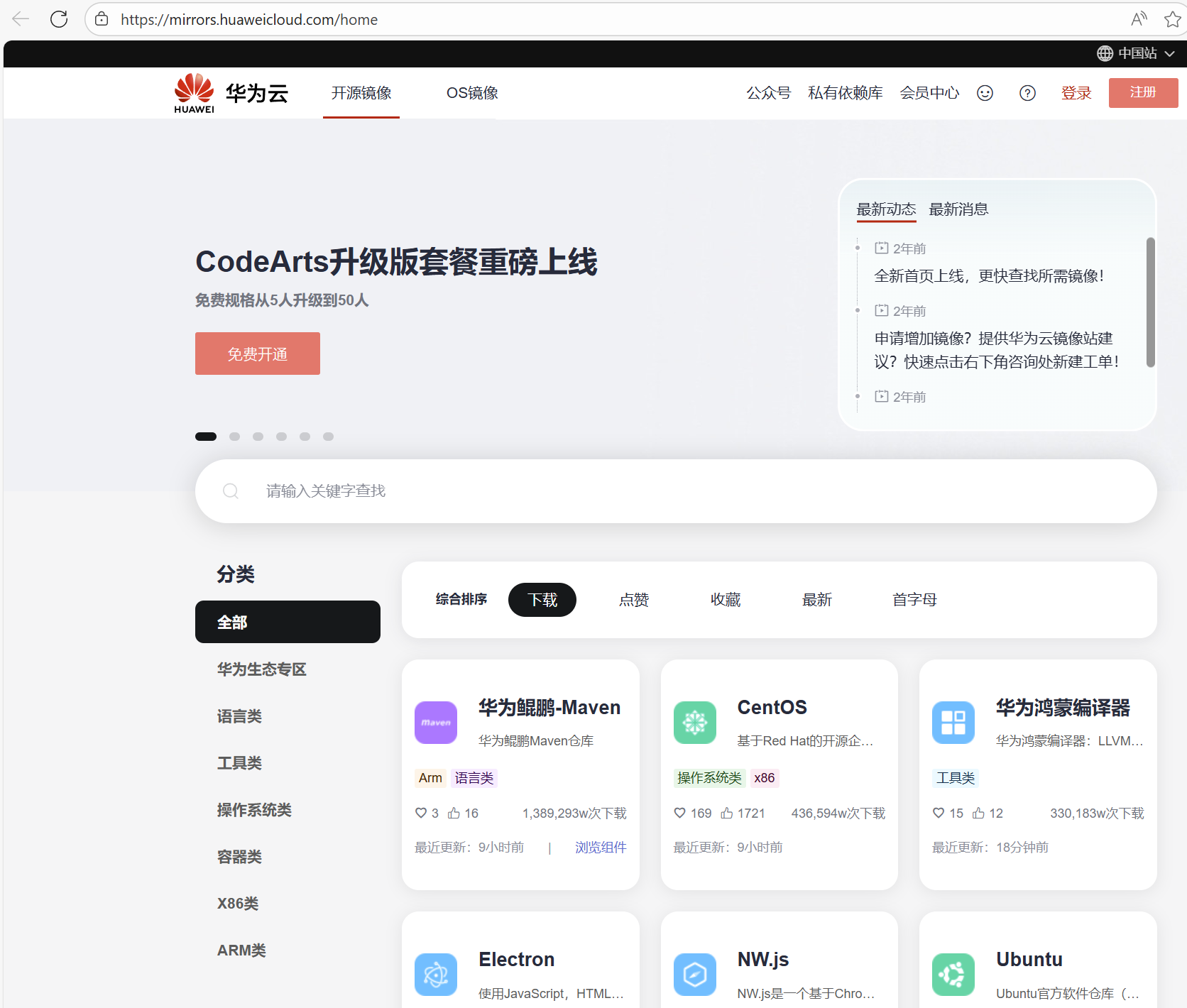The width and height of the screenshot is (1187, 1008).
Task: Click the Ubuntu card icon
Action: (953, 975)
